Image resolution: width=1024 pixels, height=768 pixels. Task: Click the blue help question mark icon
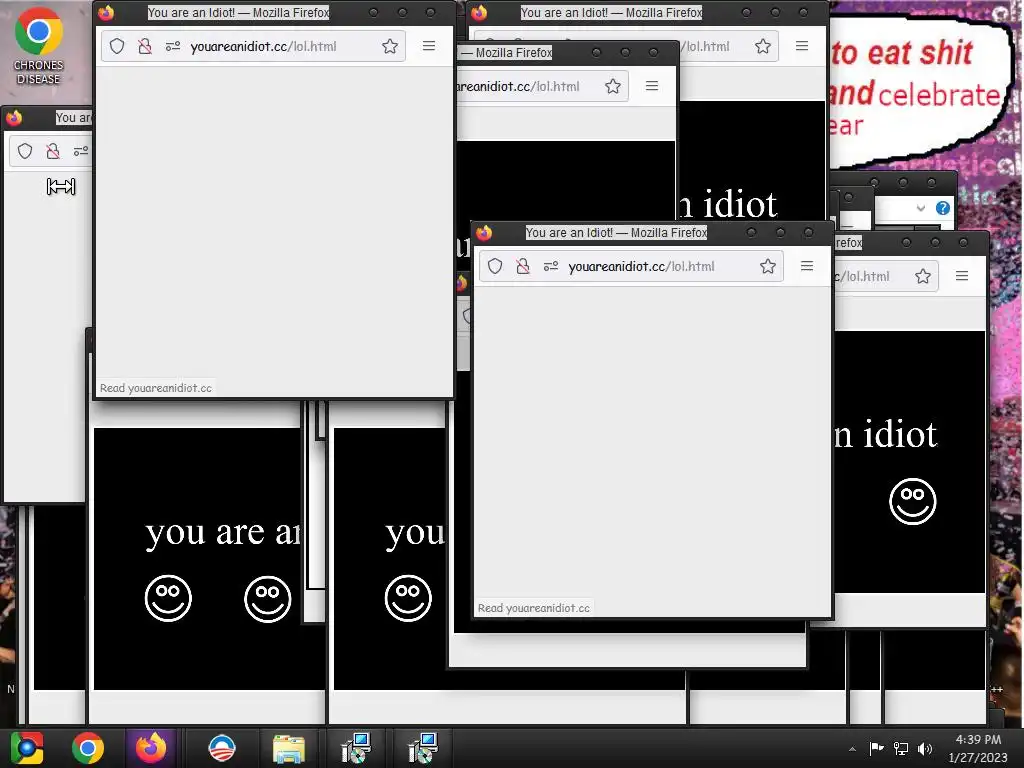tap(942, 208)
